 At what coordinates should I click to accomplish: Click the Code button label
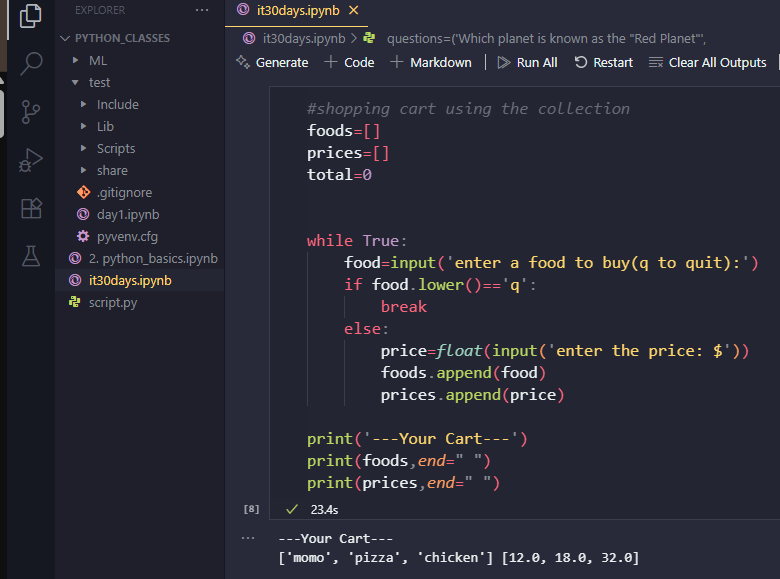(359, 63)
